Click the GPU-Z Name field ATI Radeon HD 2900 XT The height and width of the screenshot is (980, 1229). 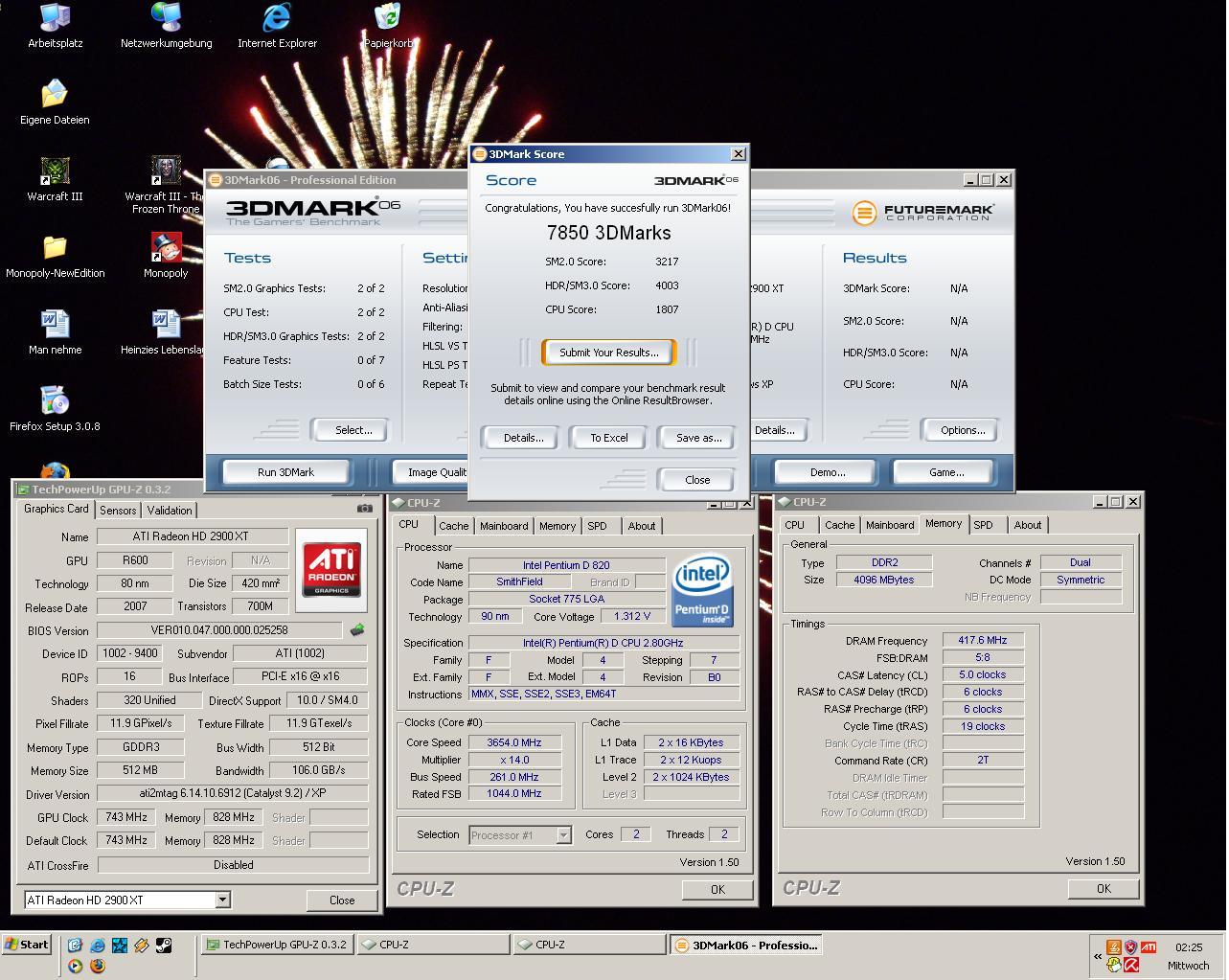click(x=191, y=536)
